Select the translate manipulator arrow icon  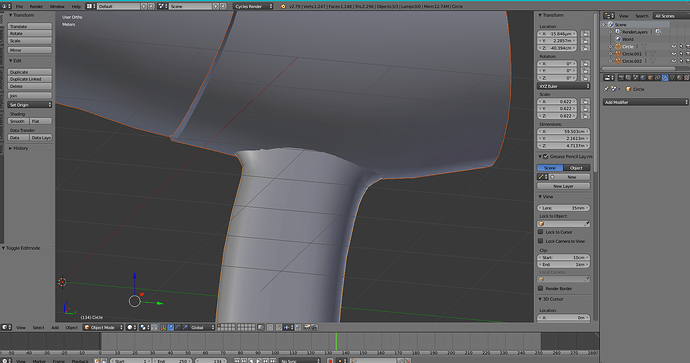[171, 327]
